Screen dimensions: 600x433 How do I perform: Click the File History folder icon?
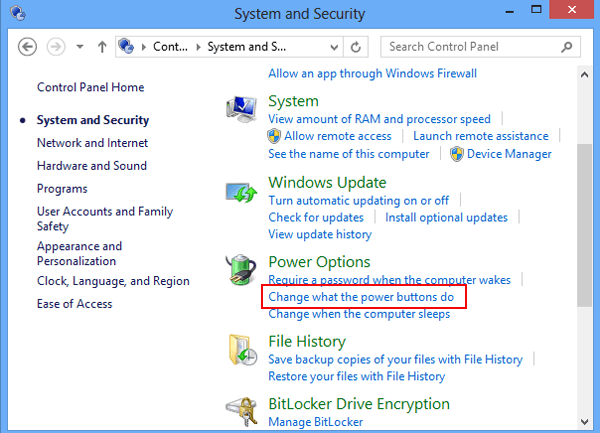(243, 350)
